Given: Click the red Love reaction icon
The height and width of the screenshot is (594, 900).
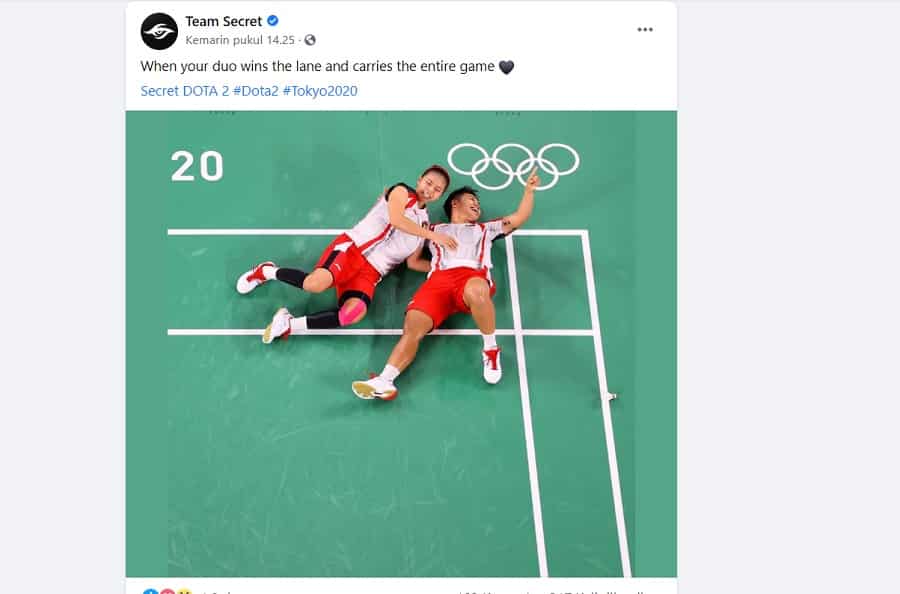Looking at the screenshot, I should pos(167,592).
